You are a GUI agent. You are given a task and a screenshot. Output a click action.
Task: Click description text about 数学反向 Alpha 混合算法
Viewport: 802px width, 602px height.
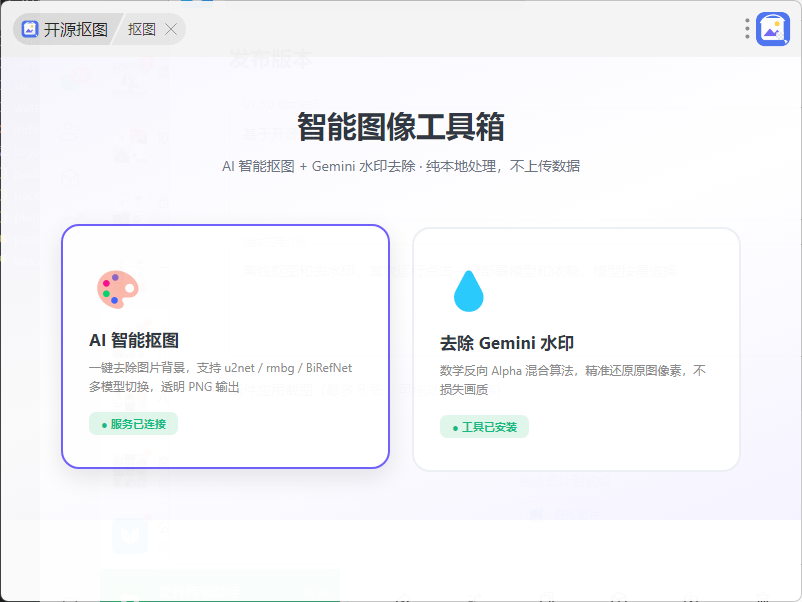pyautogui.click(x=573, y=371)
